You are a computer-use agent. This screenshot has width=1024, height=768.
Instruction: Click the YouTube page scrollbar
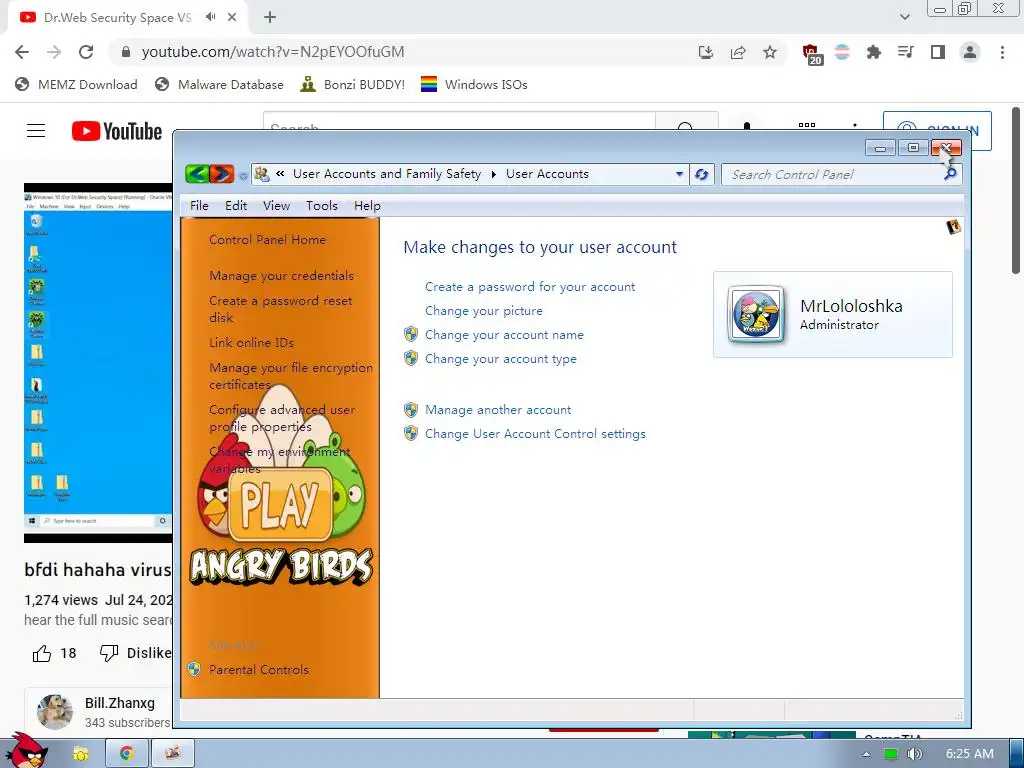pos(1016,189)
